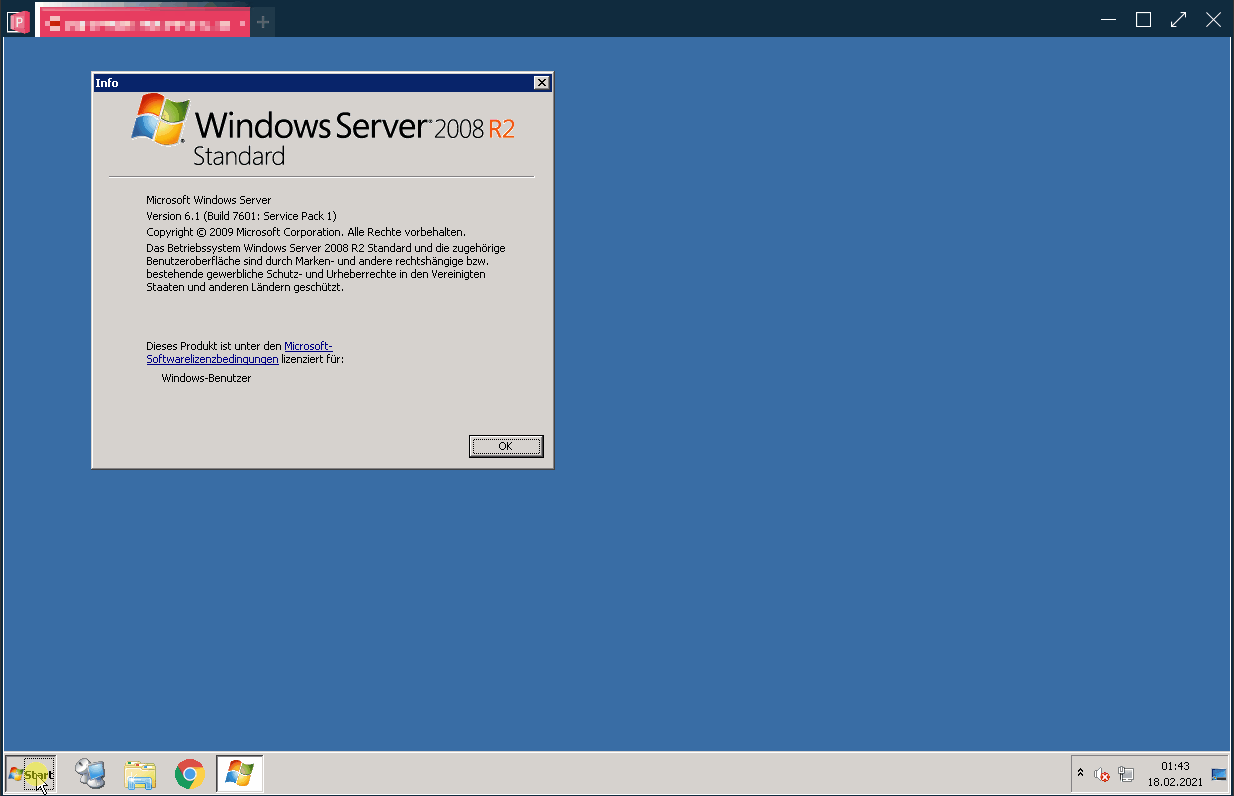Open the Microsoft-Softwarelizenzbedingungen link

[x=240, y=352]
